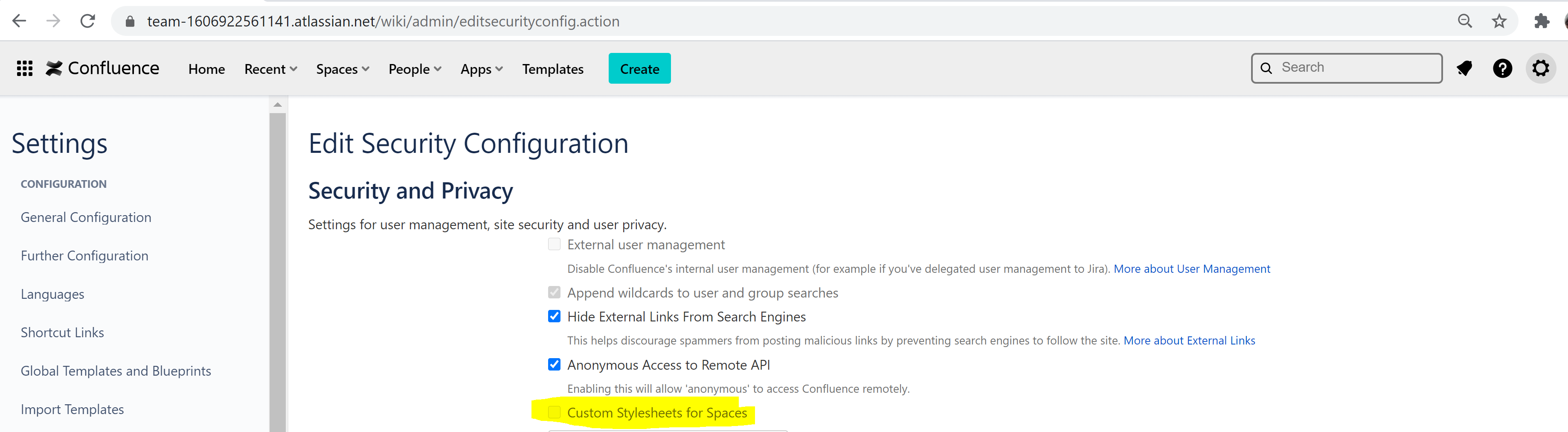Viewport: 1568px width, 432px height.
Task: Click the notifications tag icon beside Search
Action: pos(1464,68)
